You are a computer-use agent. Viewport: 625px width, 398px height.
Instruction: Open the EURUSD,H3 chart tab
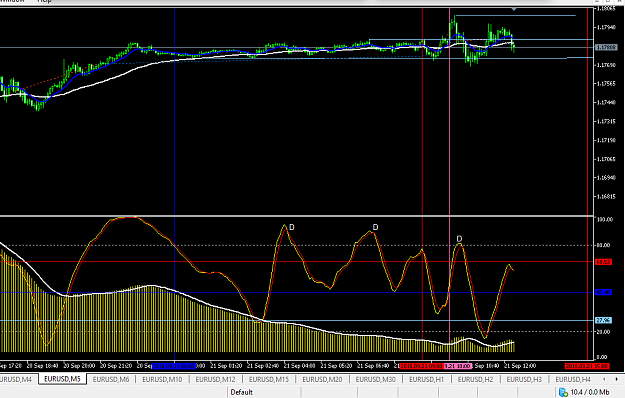point(524,379)
